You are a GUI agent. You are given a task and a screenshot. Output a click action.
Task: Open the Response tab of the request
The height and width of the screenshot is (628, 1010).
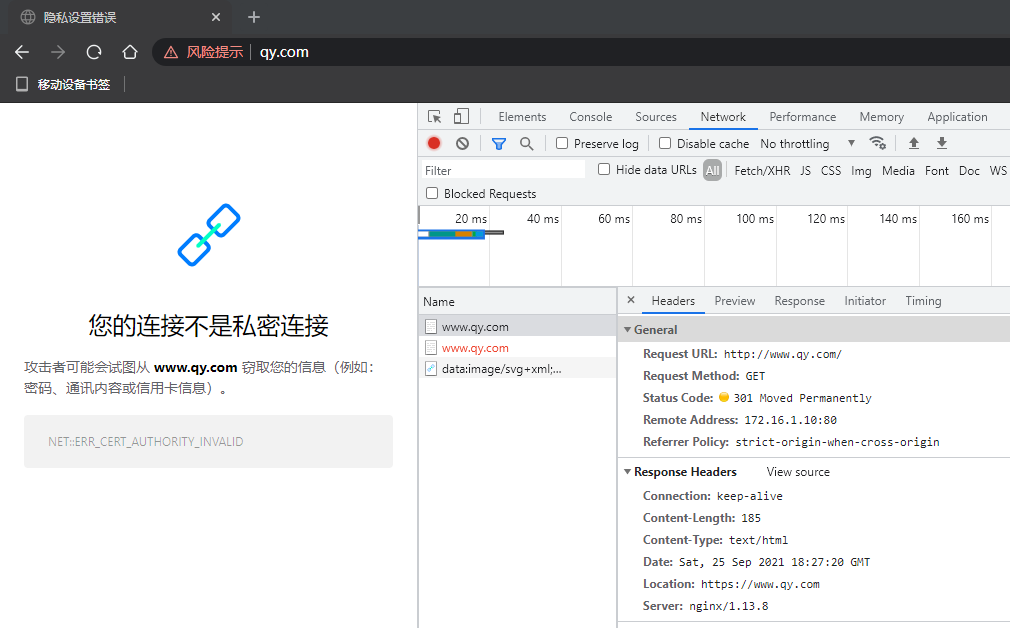pos(799,301)
